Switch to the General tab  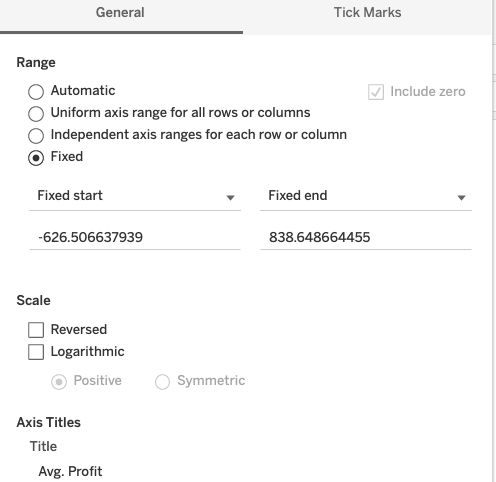120,13
